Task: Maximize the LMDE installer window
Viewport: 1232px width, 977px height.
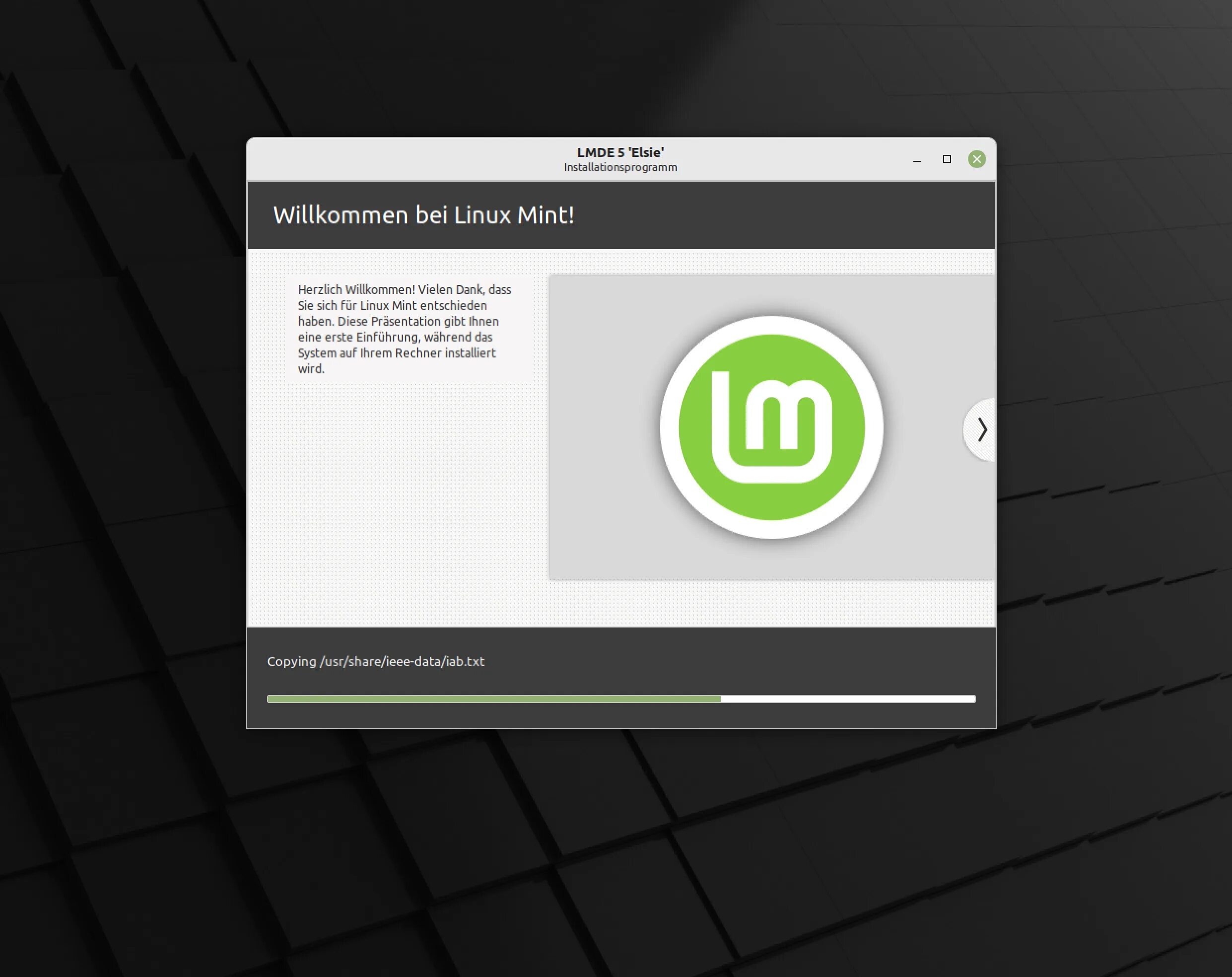Action: [947, 159]
